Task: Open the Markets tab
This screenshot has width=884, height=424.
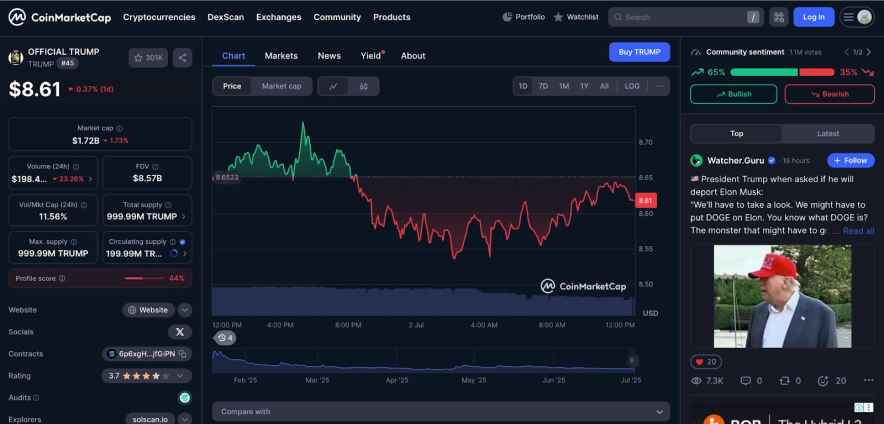Action: 281,56
